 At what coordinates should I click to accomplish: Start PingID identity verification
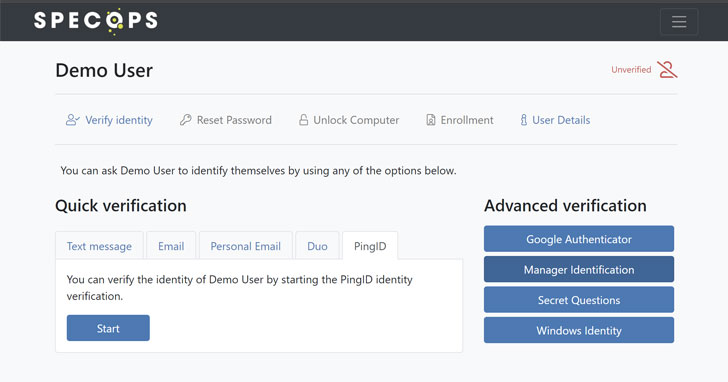pos(108,328)
